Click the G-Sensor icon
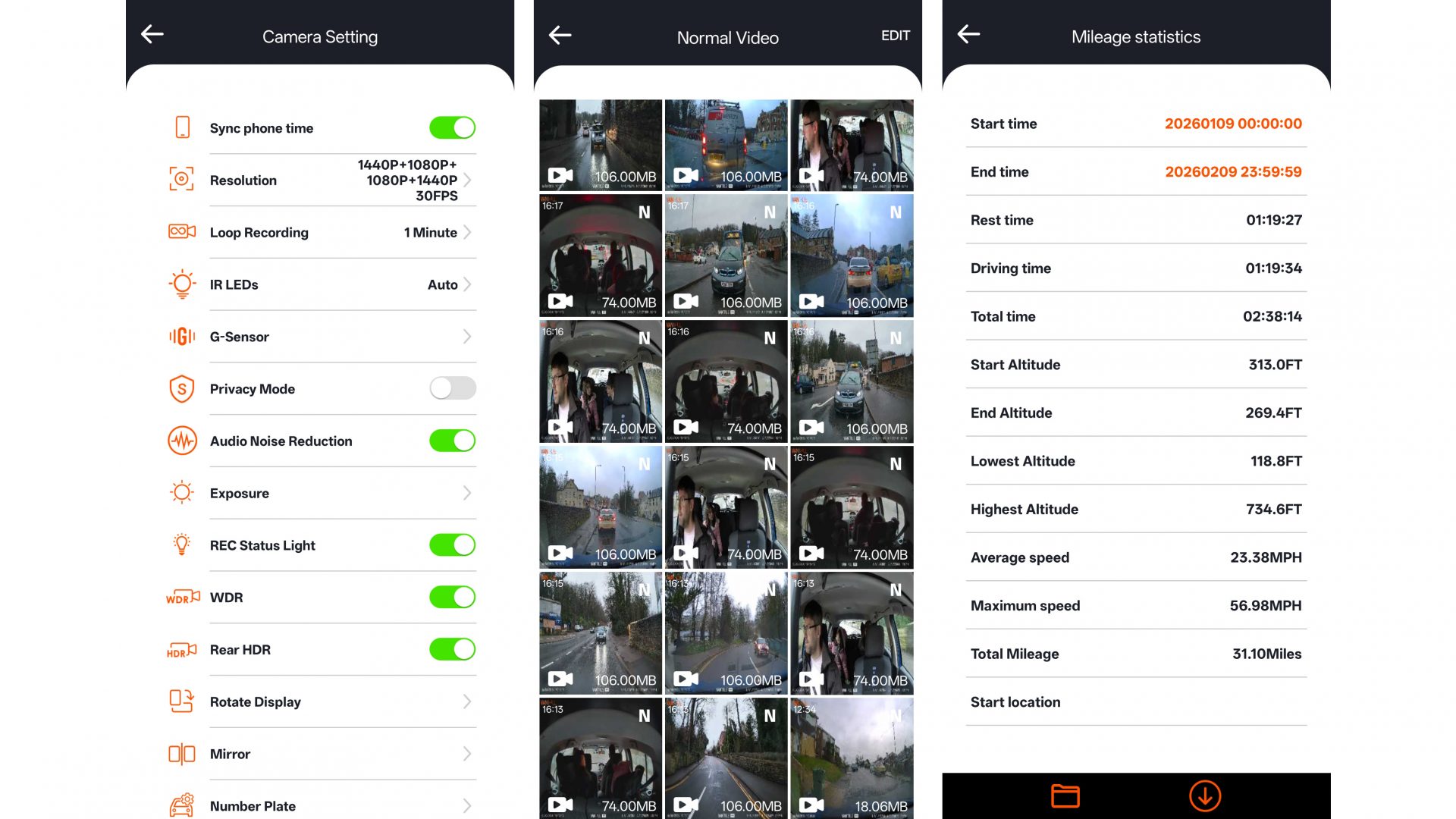1456x819 pixels. tap(182, 337)
